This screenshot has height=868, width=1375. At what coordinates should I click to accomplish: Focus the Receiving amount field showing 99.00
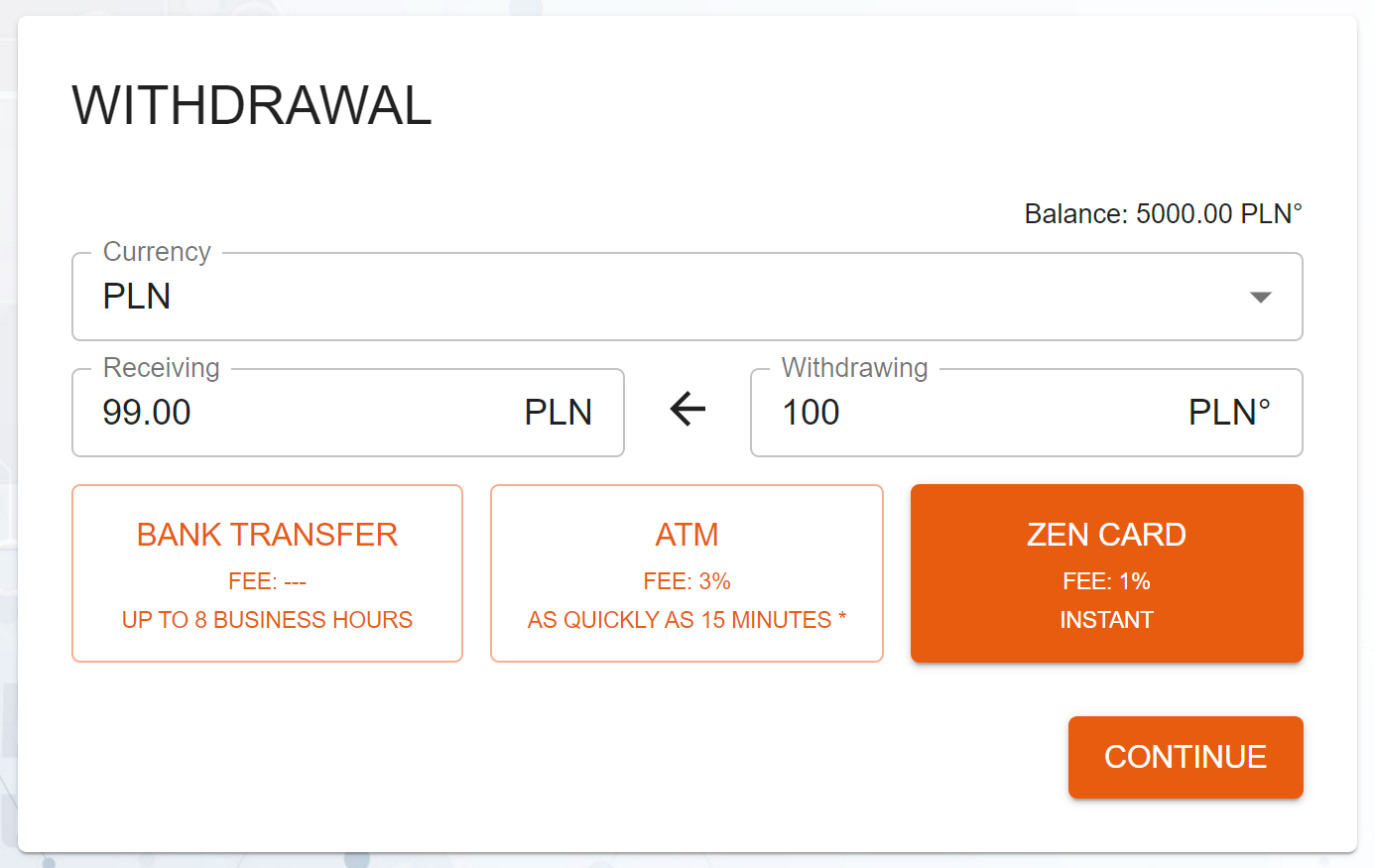coord(348,413)
